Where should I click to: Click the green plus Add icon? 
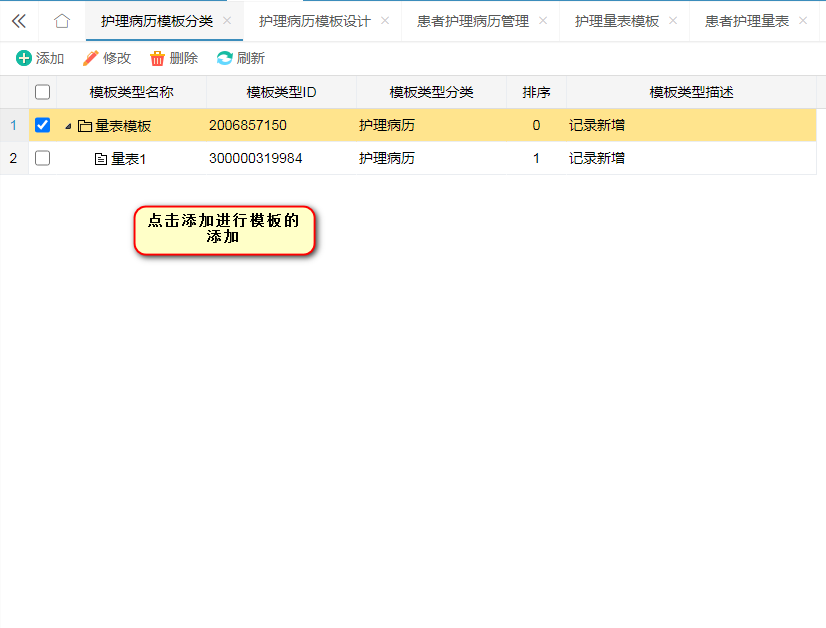24,58
